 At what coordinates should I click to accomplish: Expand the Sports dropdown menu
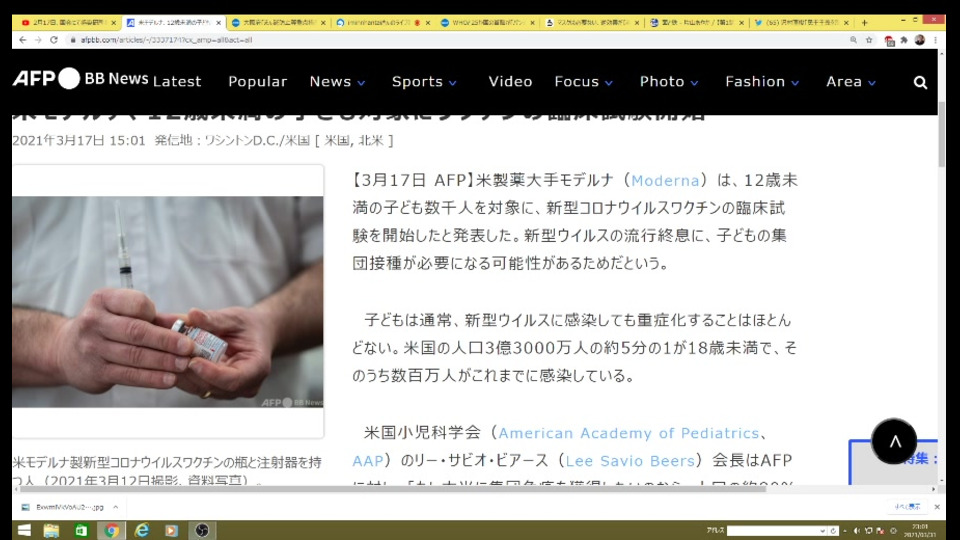(x=424, y=81)
